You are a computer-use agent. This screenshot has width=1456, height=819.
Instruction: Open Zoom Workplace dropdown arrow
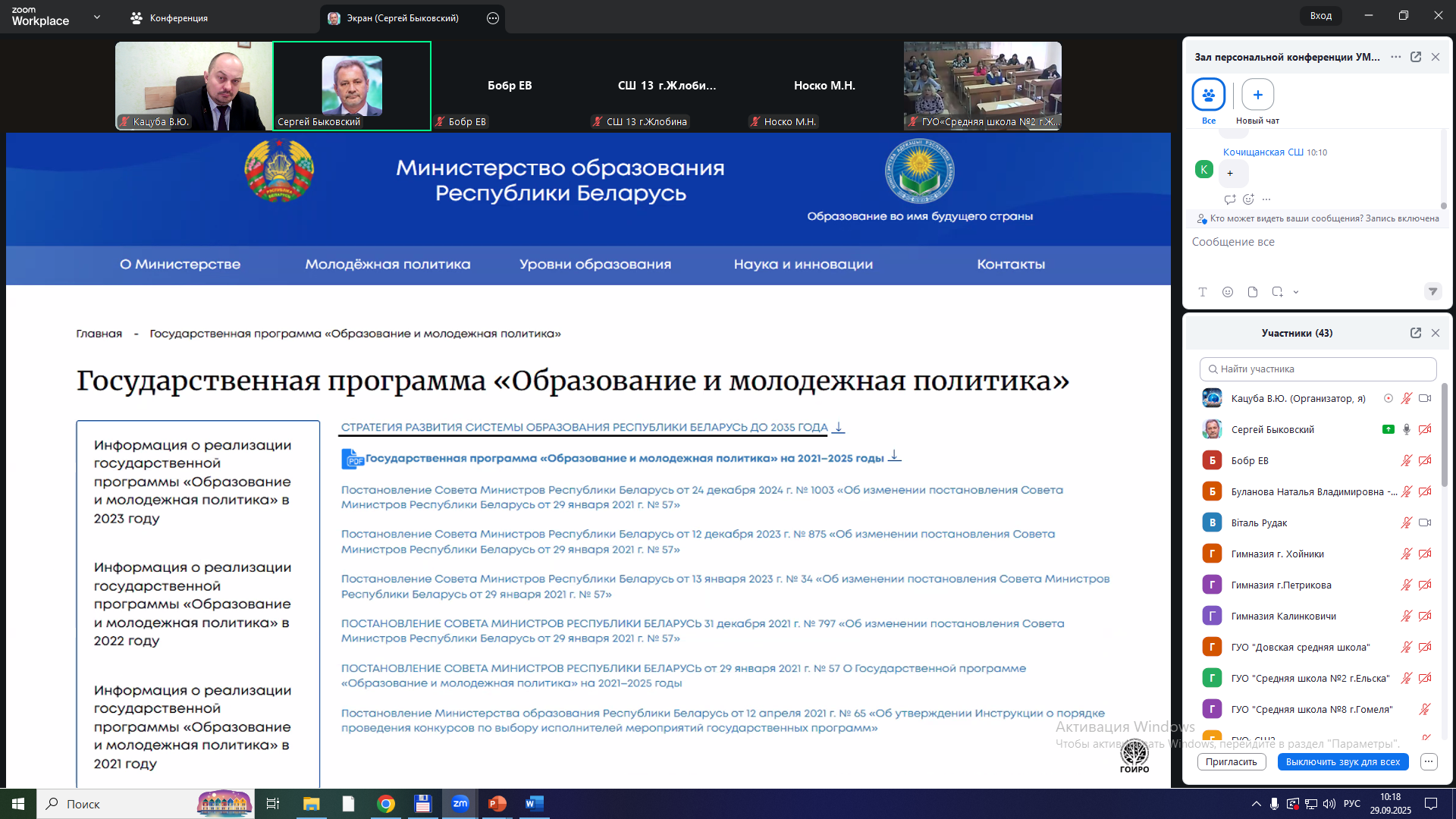97,17
